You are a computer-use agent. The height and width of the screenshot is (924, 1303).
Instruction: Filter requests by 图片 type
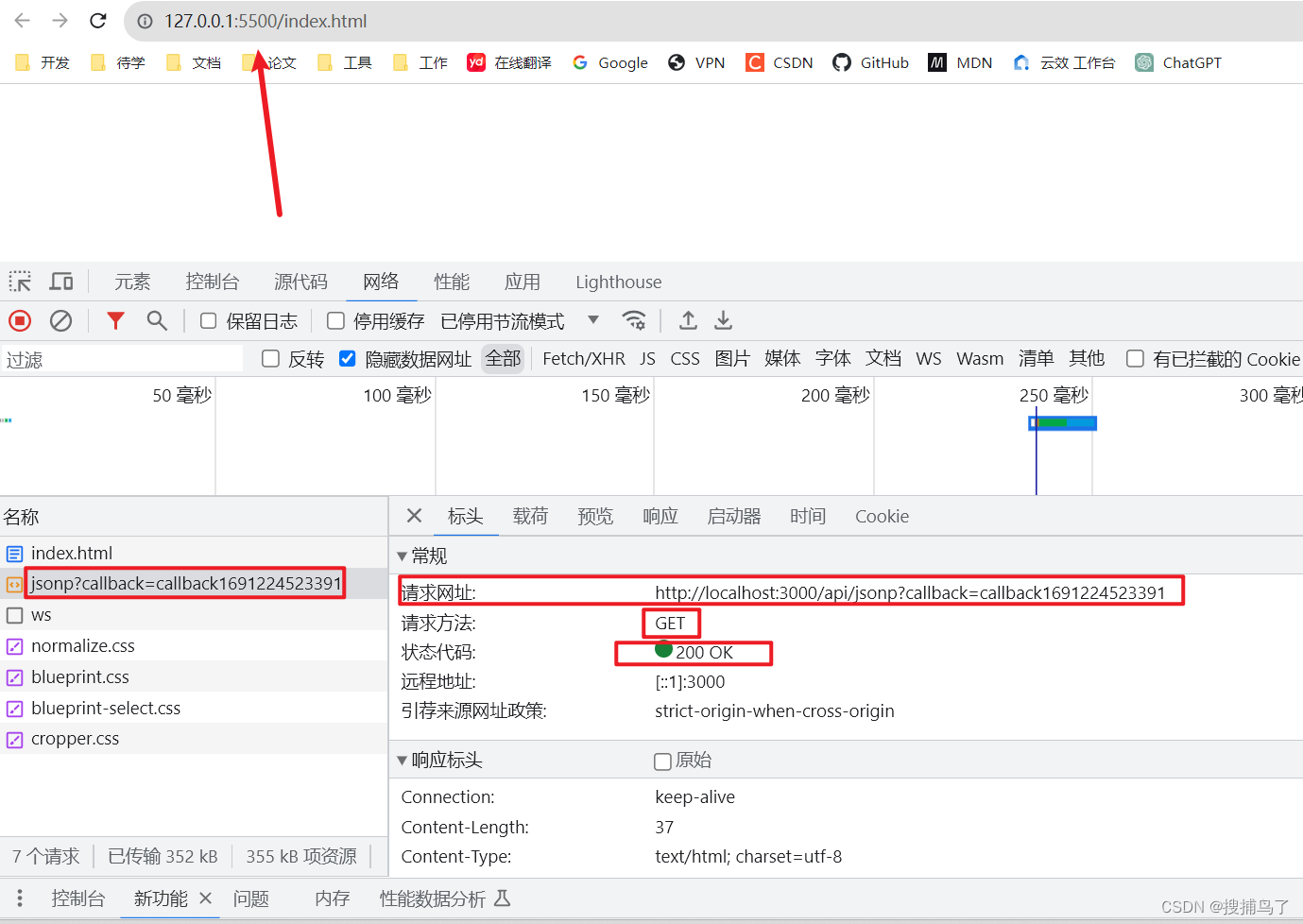732,358
